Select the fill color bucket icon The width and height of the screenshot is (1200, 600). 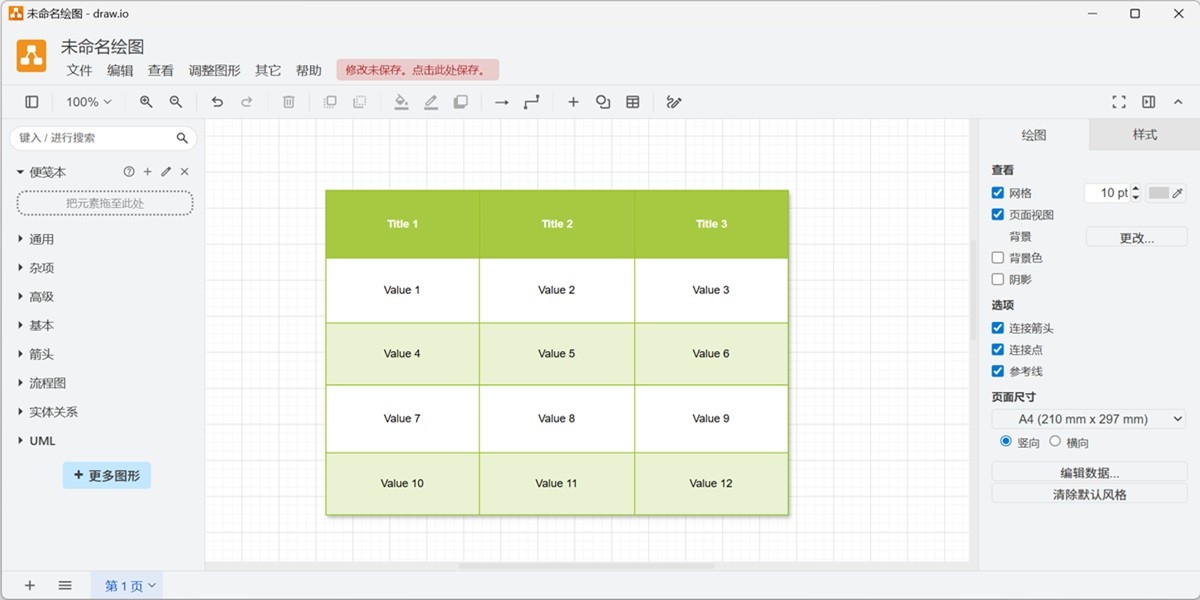pos(401,102)
